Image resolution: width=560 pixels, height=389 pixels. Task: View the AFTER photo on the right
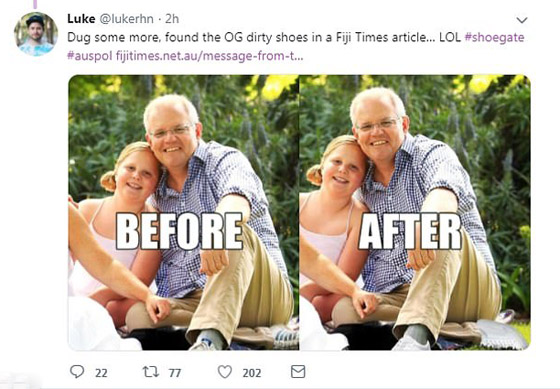pos(415,212)
